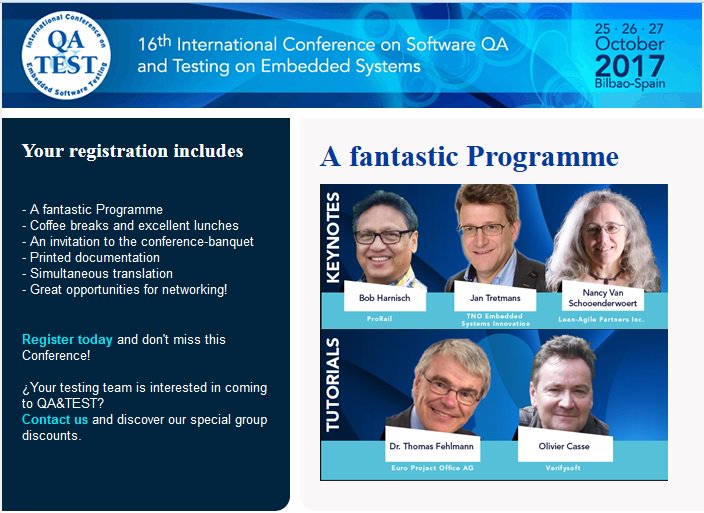Click the 25-26-27 October 2017 date

point(629,50)
